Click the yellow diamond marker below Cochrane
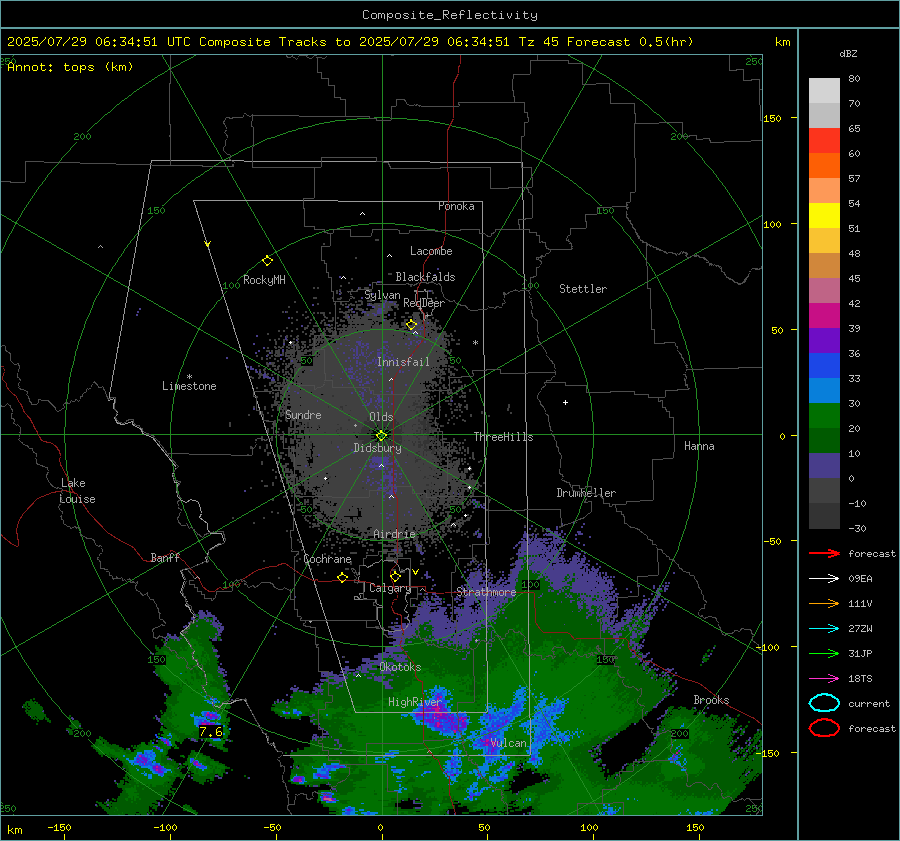The height and width of the screenshot is (841, 900). 343,577
